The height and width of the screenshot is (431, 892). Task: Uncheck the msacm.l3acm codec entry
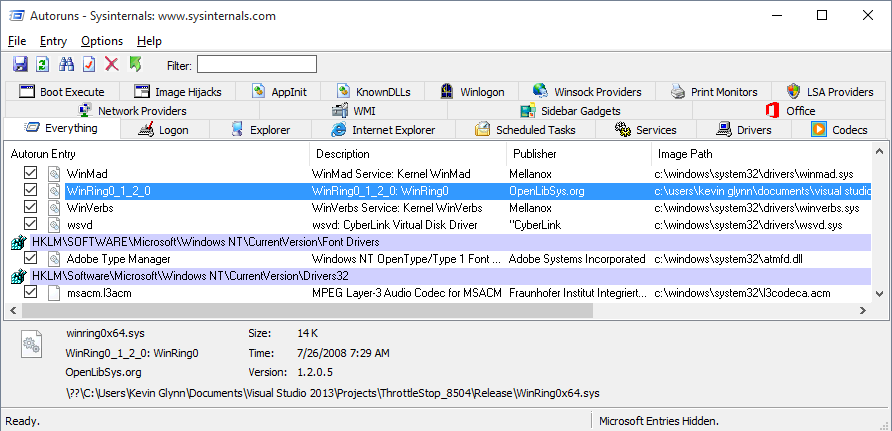click(31, 292)
